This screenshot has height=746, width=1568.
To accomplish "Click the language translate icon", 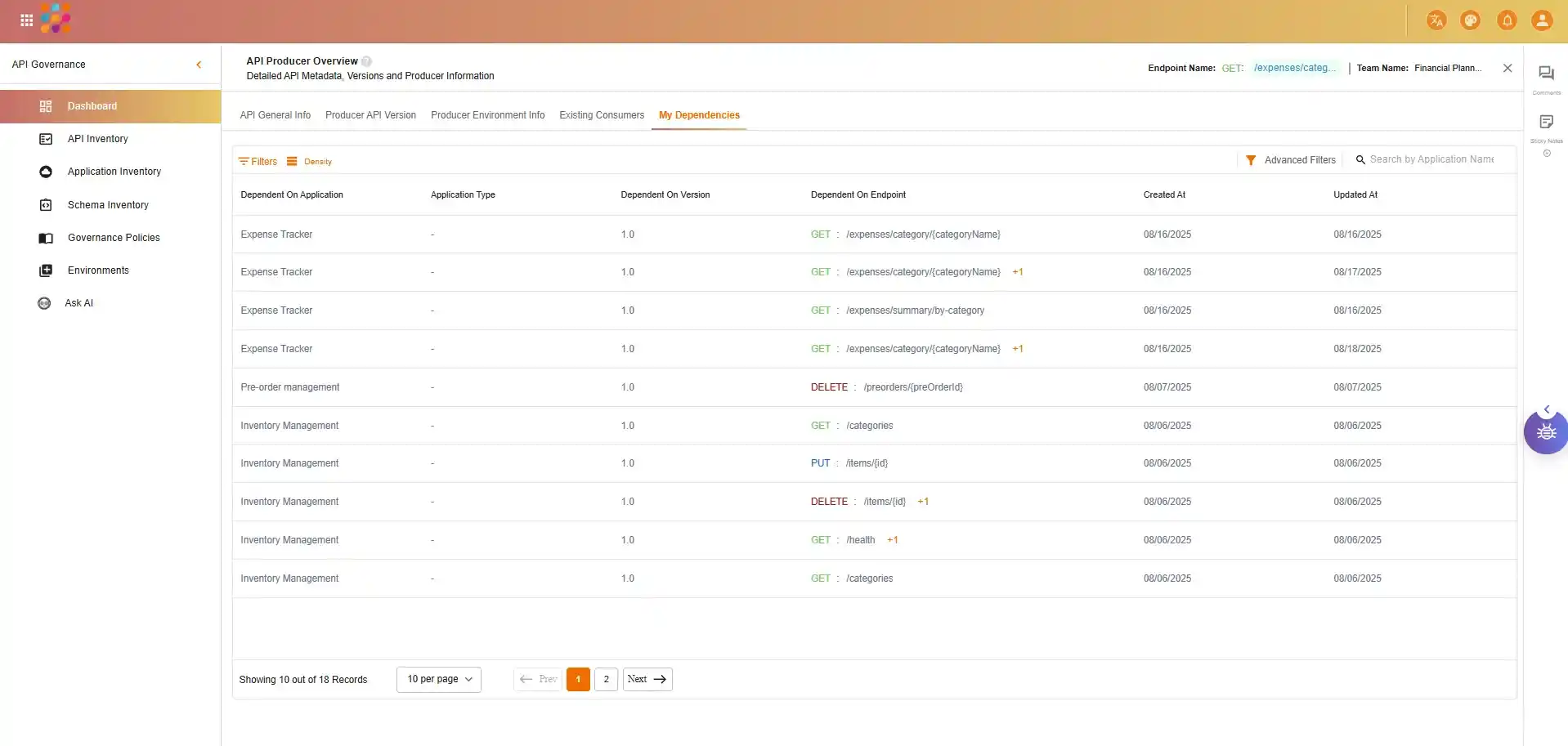I will point(1436,20).
